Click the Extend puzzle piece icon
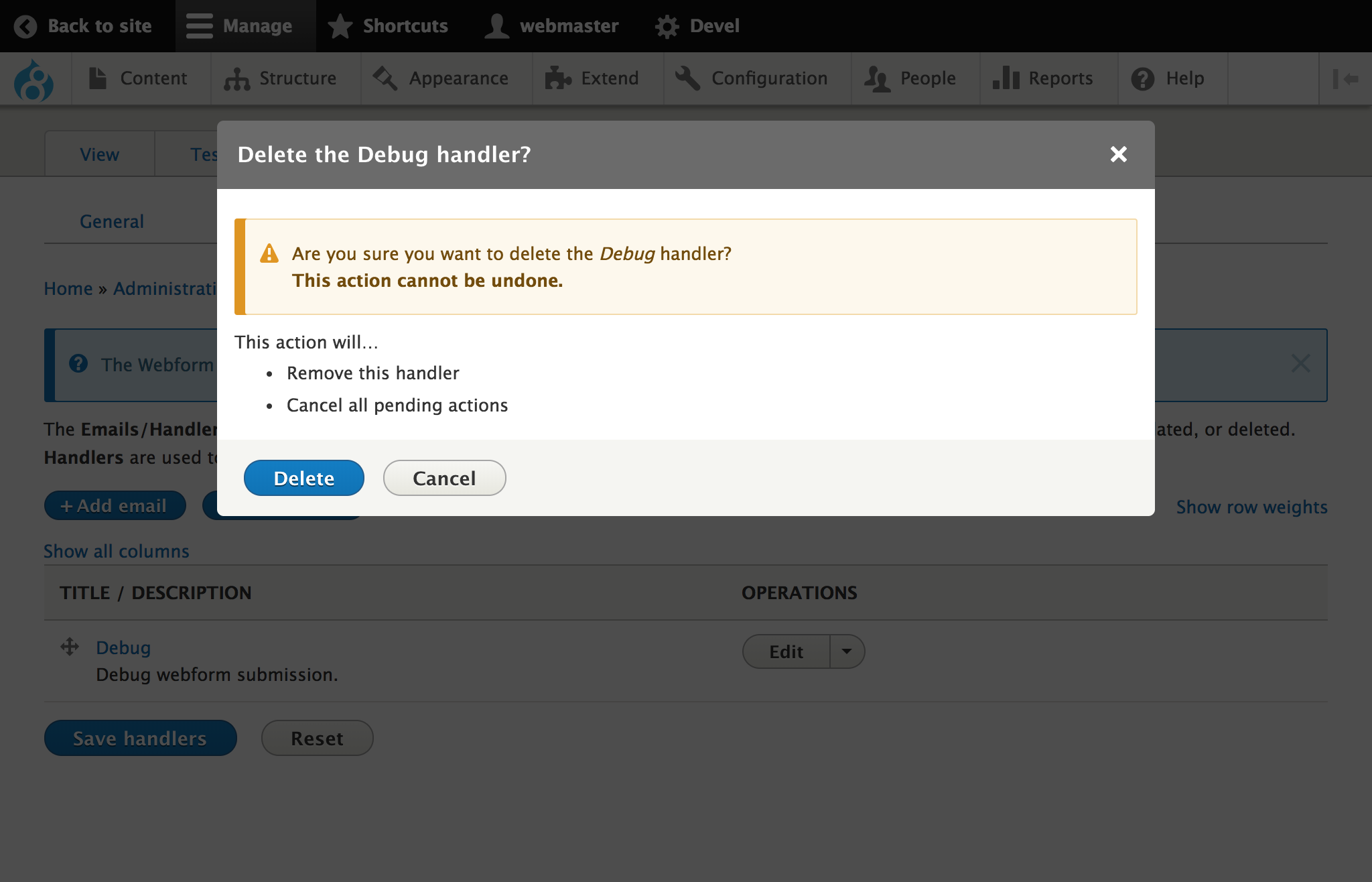The image size is (1372, 882). click(x=557, y=78)
